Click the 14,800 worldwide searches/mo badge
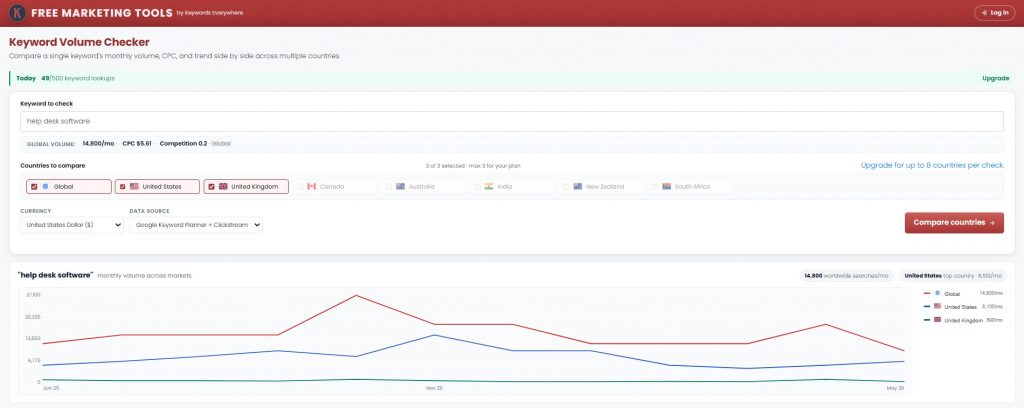The width and height of the screenshot is (1024, 408). (x=846, y=275)
